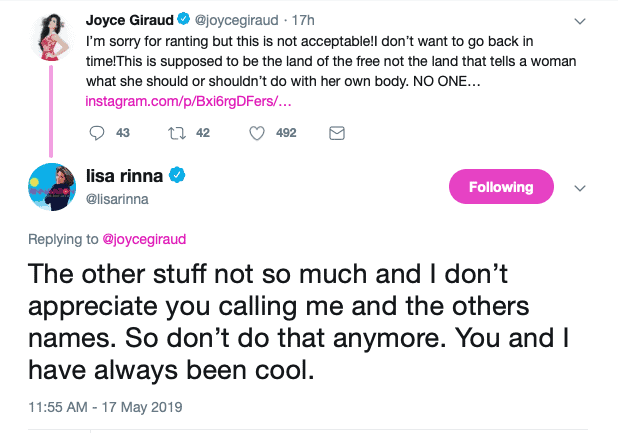The height and width of the screenshot is (433, 618).
Task: Click the 11:55 AM - 17 May 2019 timestamp
Action: coord(101,408)
